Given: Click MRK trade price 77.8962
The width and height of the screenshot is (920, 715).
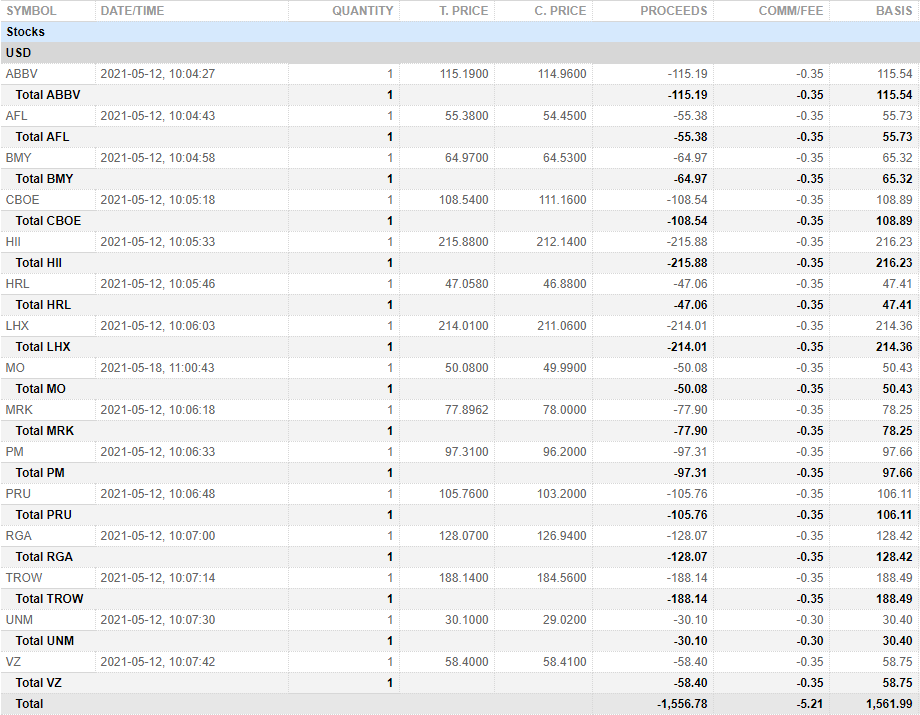Looking at the screenshot, I should (x=466, y=410).
